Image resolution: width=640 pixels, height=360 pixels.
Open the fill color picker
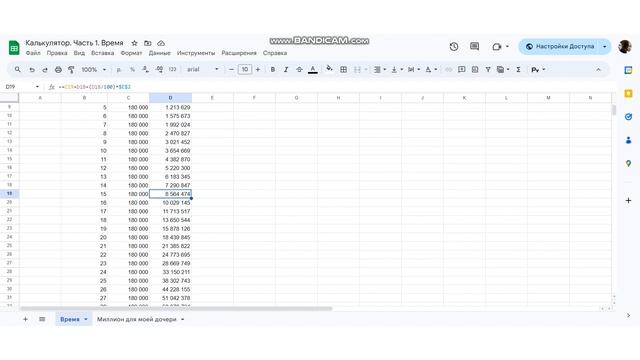(329, 69)
